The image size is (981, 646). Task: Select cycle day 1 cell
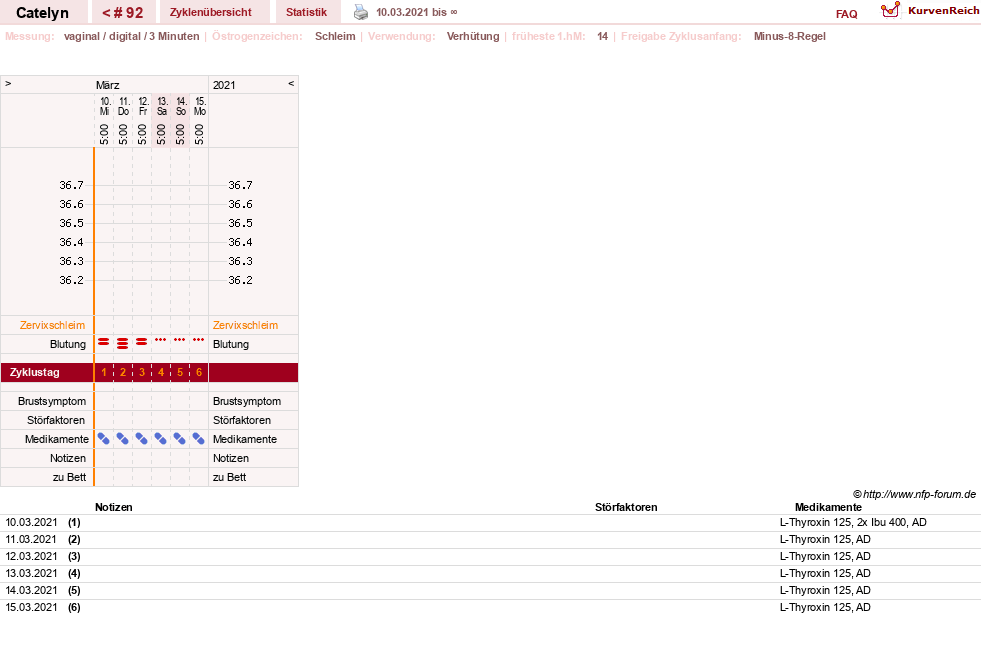[104, 372]
